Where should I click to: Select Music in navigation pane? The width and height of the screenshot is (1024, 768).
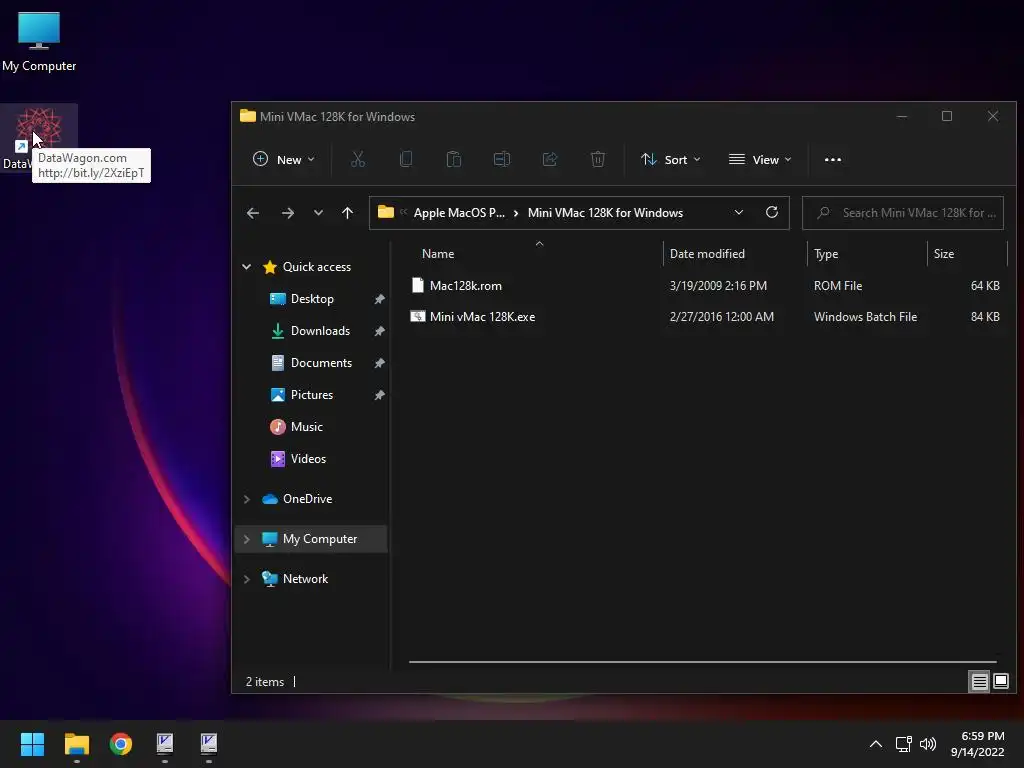click(x=306, y=426)
